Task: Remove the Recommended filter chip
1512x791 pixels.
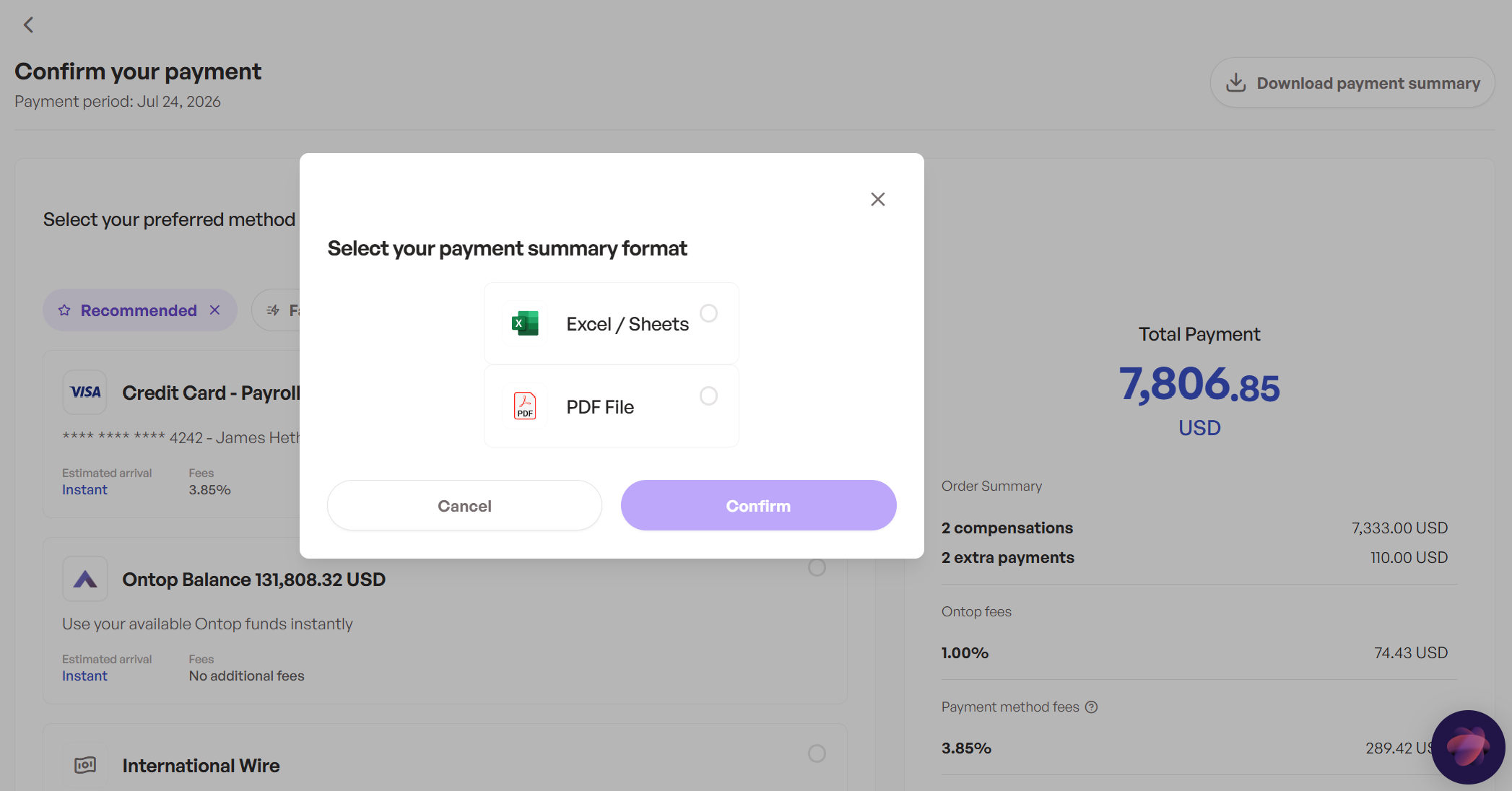Action: point(214,310)
